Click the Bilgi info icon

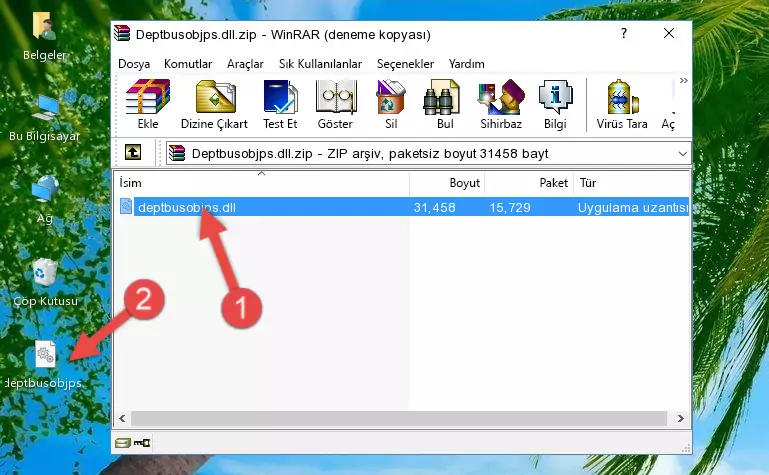[555, 97]
